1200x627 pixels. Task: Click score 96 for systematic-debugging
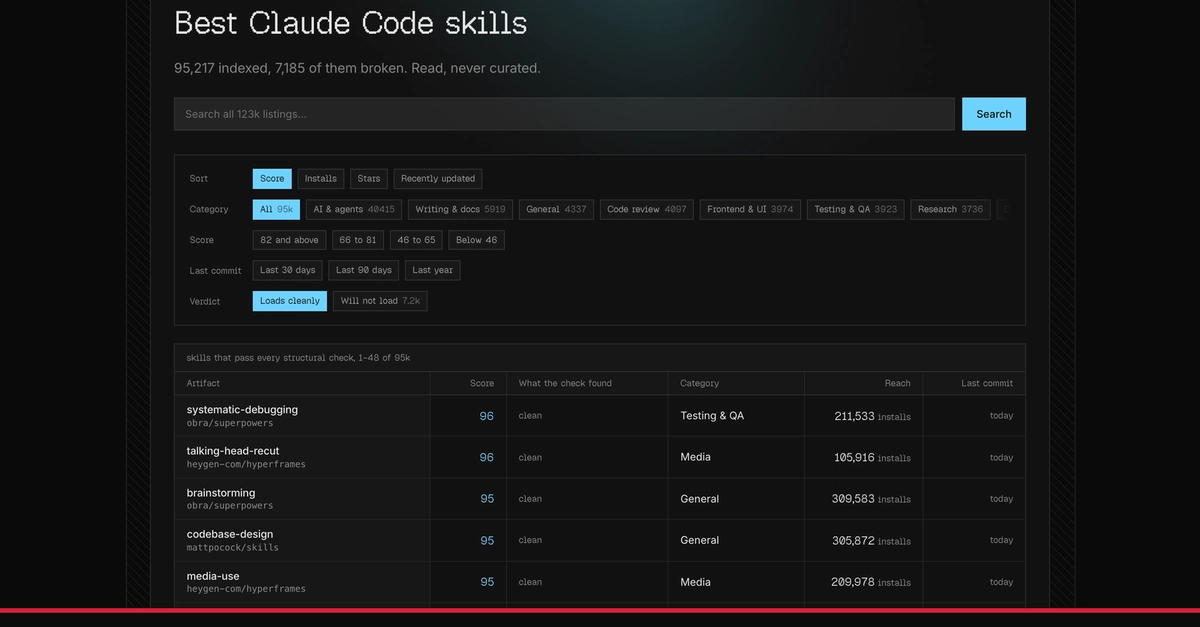coord(487,416)
